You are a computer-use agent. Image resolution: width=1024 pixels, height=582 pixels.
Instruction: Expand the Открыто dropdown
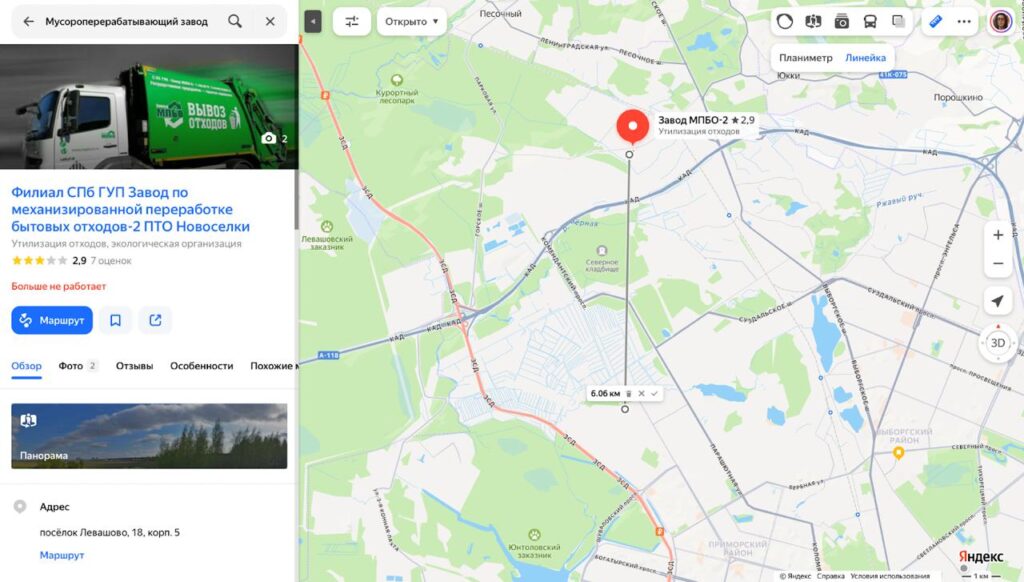[x=411, y=22]
